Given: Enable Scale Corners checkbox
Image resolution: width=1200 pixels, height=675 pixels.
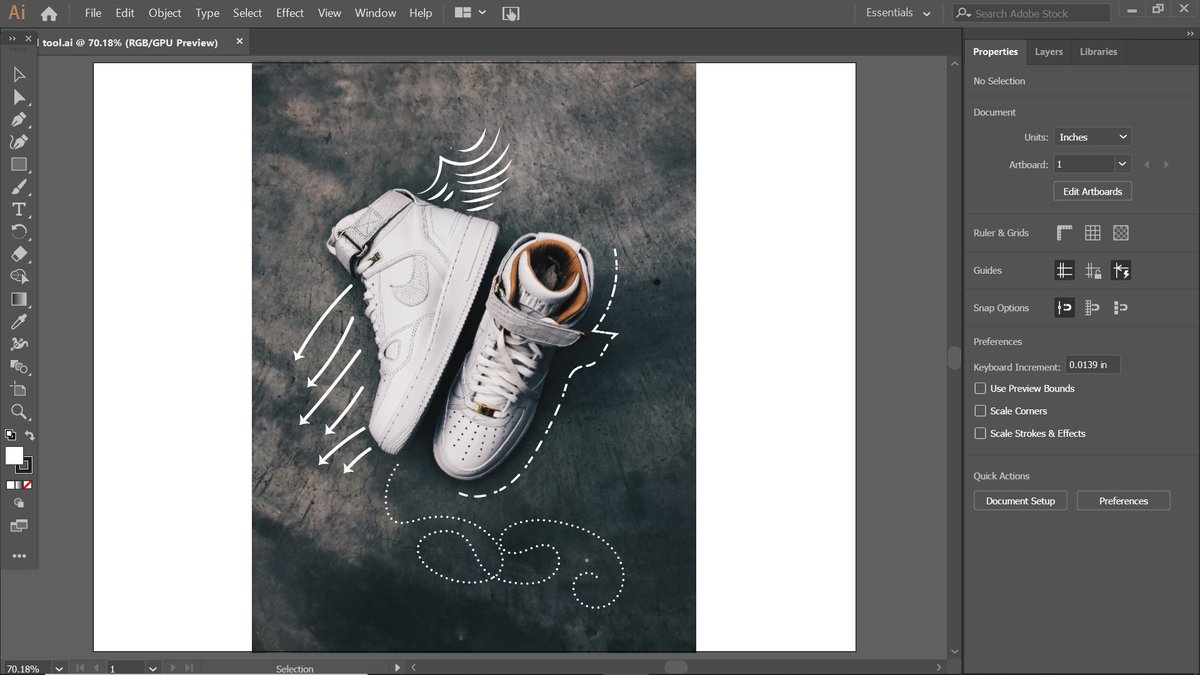Looking at the screenshot, I should (x=980, y=411).
